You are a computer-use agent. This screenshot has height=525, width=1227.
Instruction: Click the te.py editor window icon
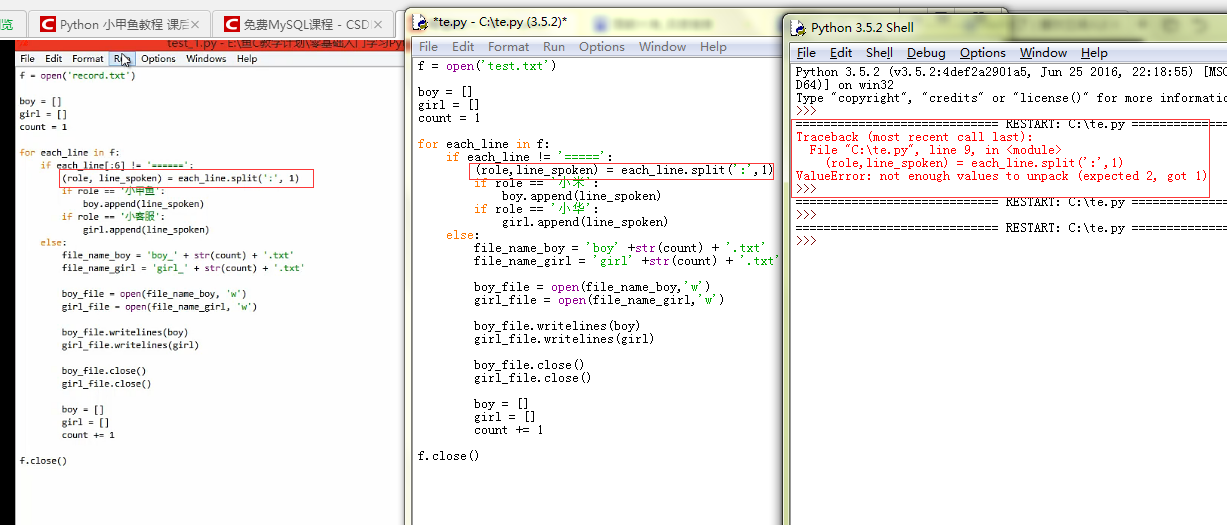(424, 21)
